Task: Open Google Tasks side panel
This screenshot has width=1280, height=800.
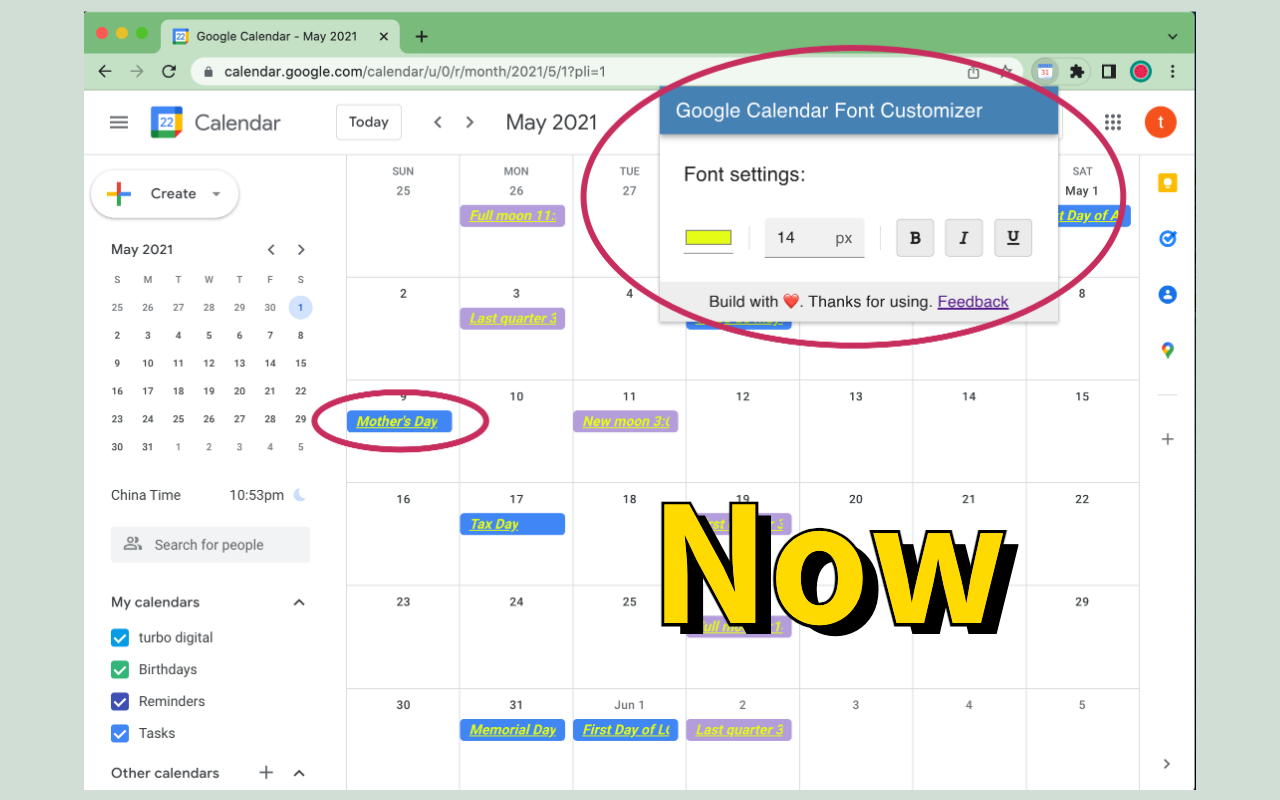Action: coord(1167,239)
